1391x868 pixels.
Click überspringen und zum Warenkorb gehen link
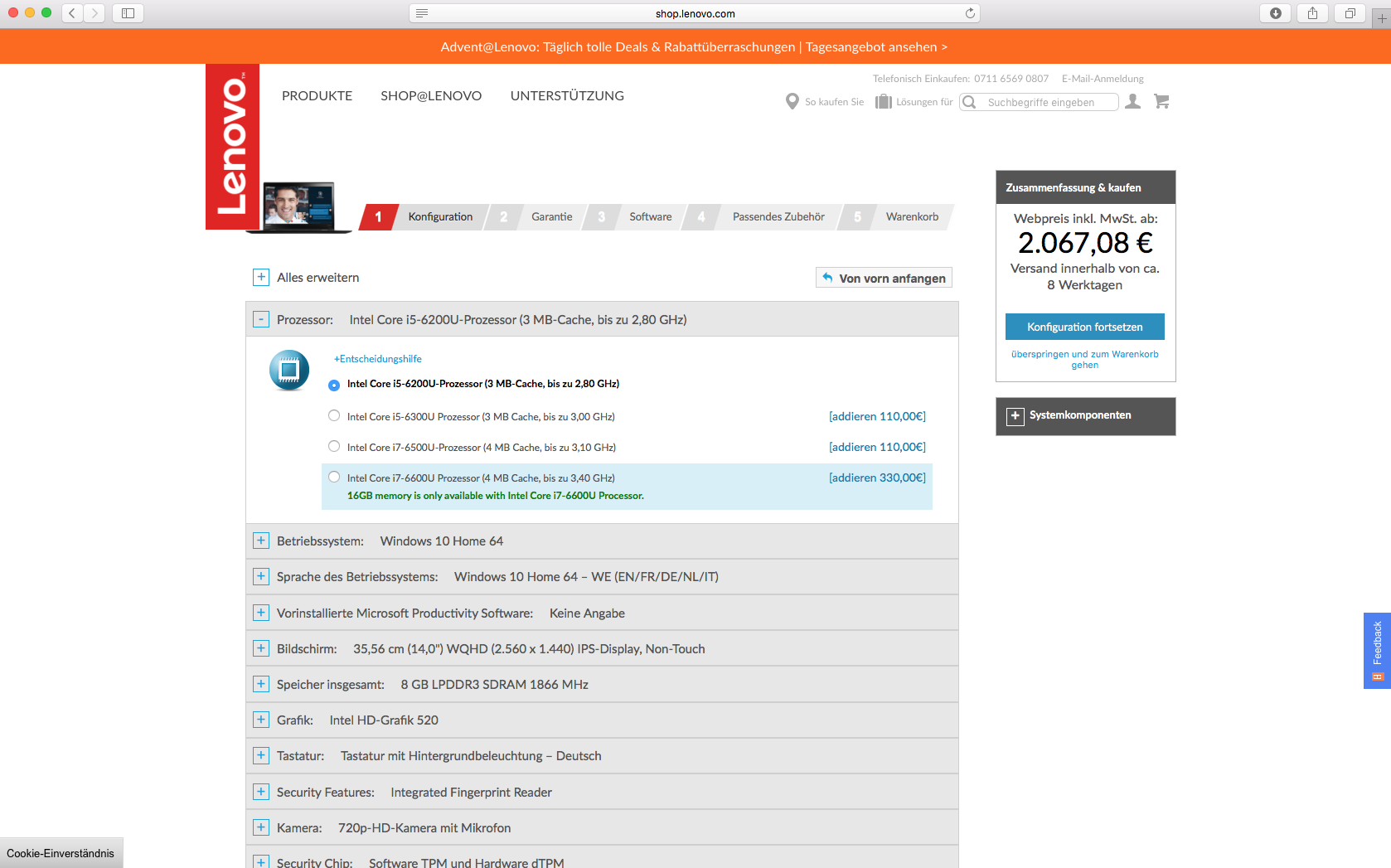pos(1084,359)
